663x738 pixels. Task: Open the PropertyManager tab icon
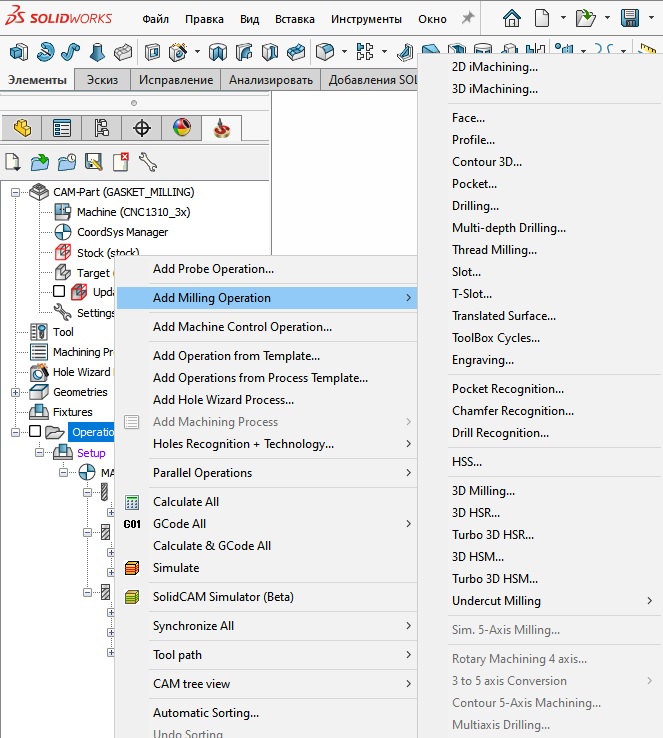(62, 128)
